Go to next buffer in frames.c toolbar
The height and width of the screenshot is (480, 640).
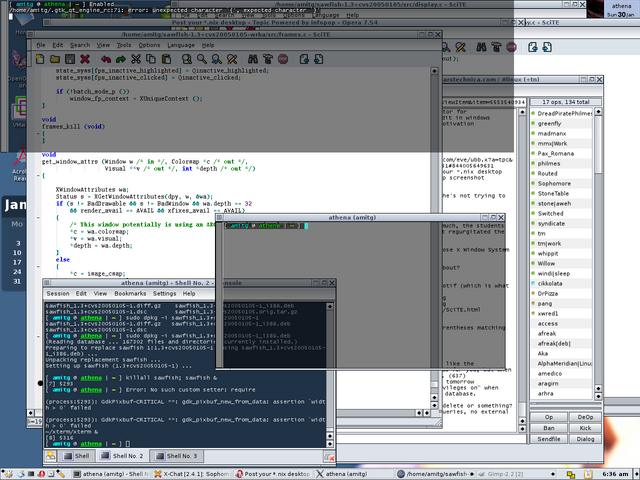click(x=319, y=59)
